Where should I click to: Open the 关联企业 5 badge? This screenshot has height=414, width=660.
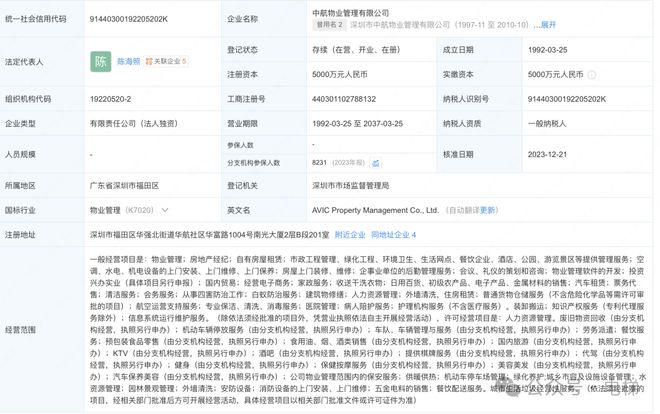[x=166, y=61]
